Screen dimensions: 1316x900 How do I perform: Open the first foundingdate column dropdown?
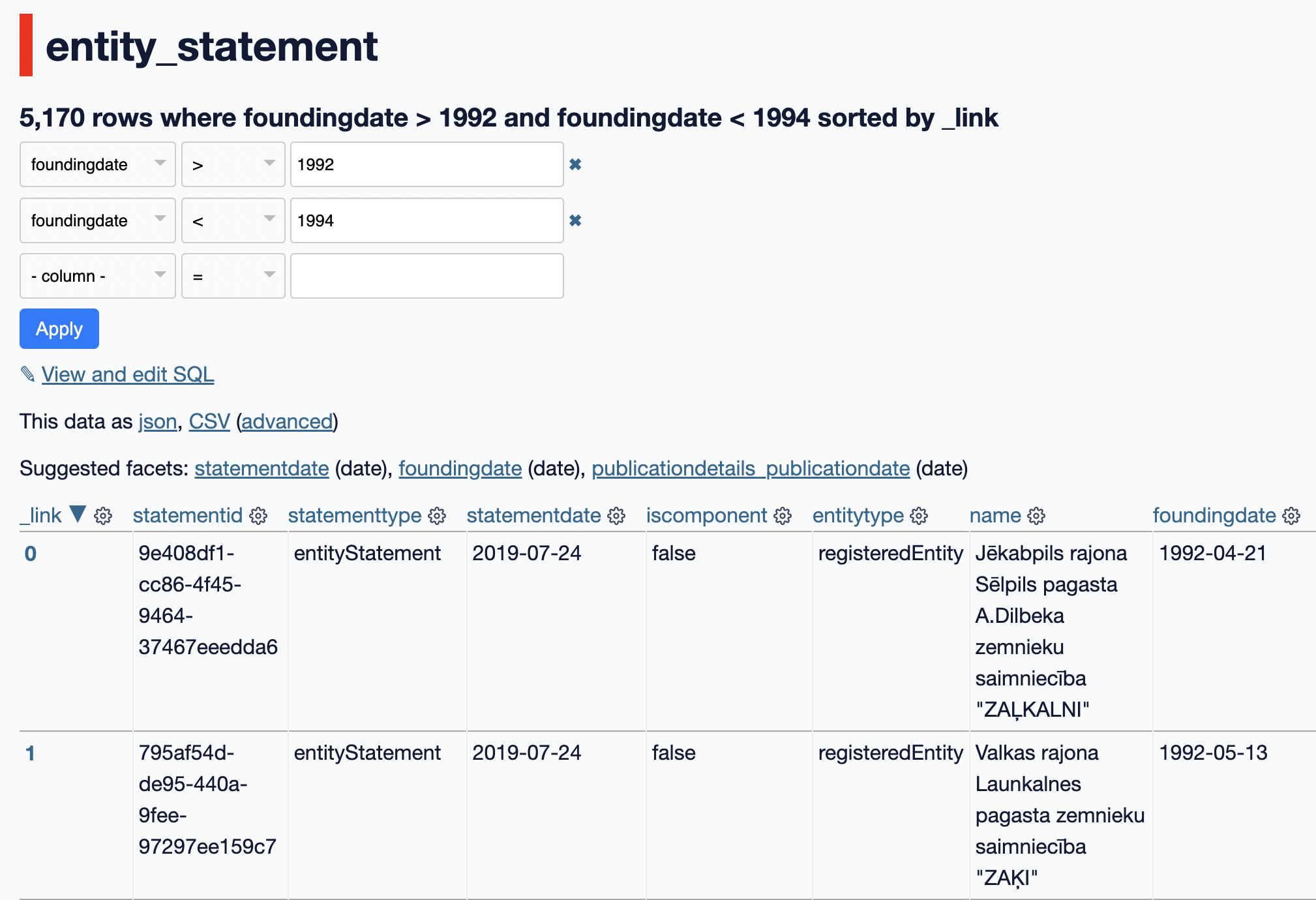[x=98, y=164]
